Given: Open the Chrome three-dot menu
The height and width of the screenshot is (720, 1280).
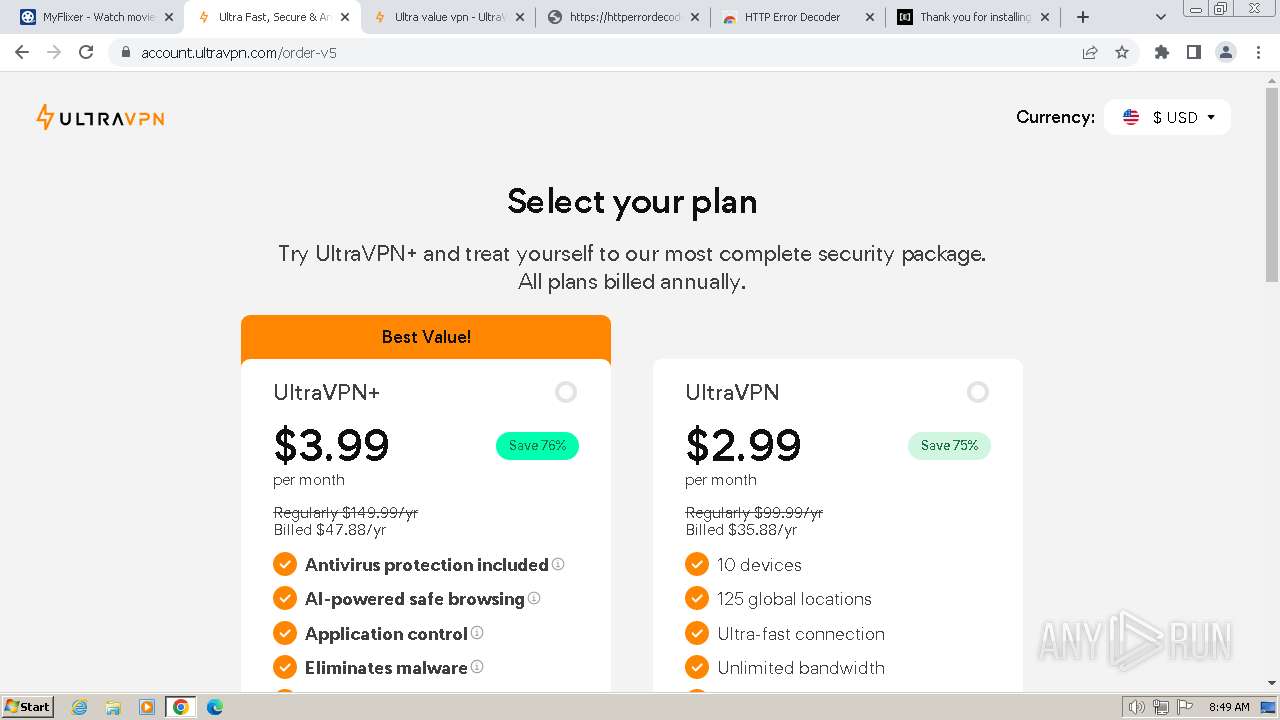Looking at the screenshot, I should [x=1258, y=52].
